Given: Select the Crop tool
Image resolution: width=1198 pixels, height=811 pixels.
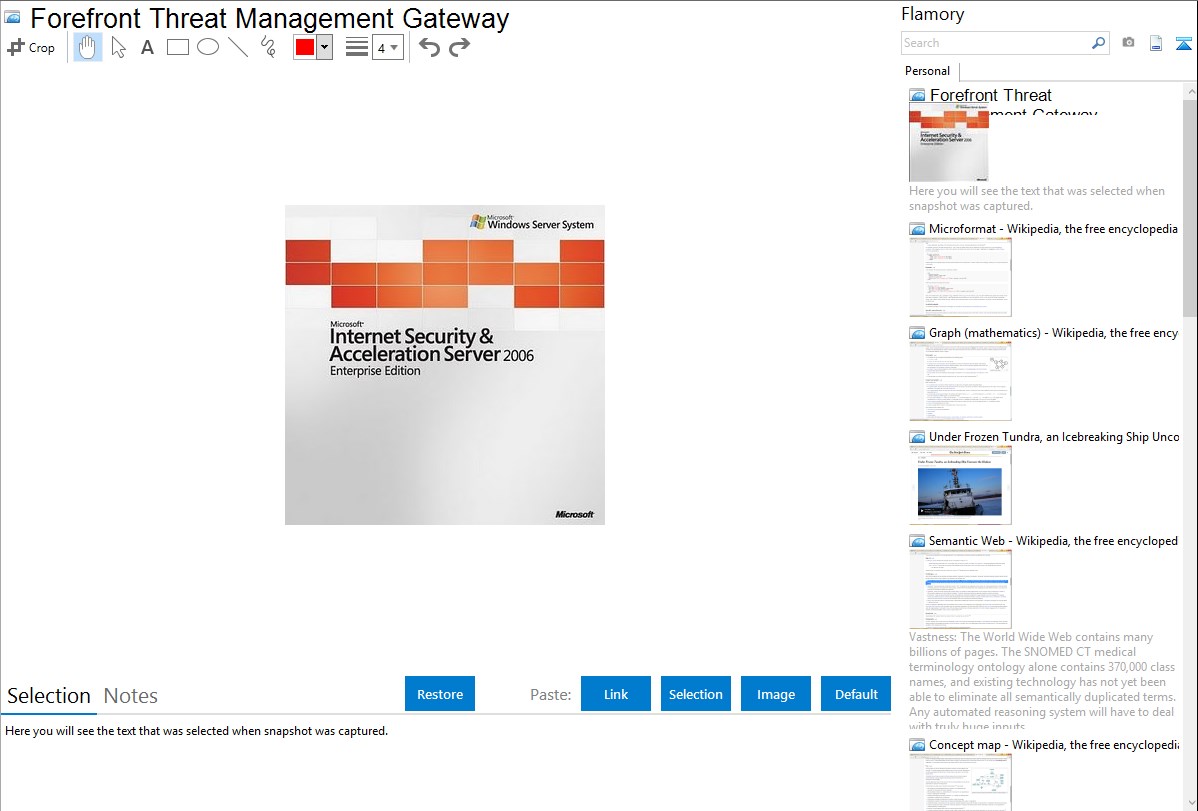Looking at the screenshot, I should 31,47.
